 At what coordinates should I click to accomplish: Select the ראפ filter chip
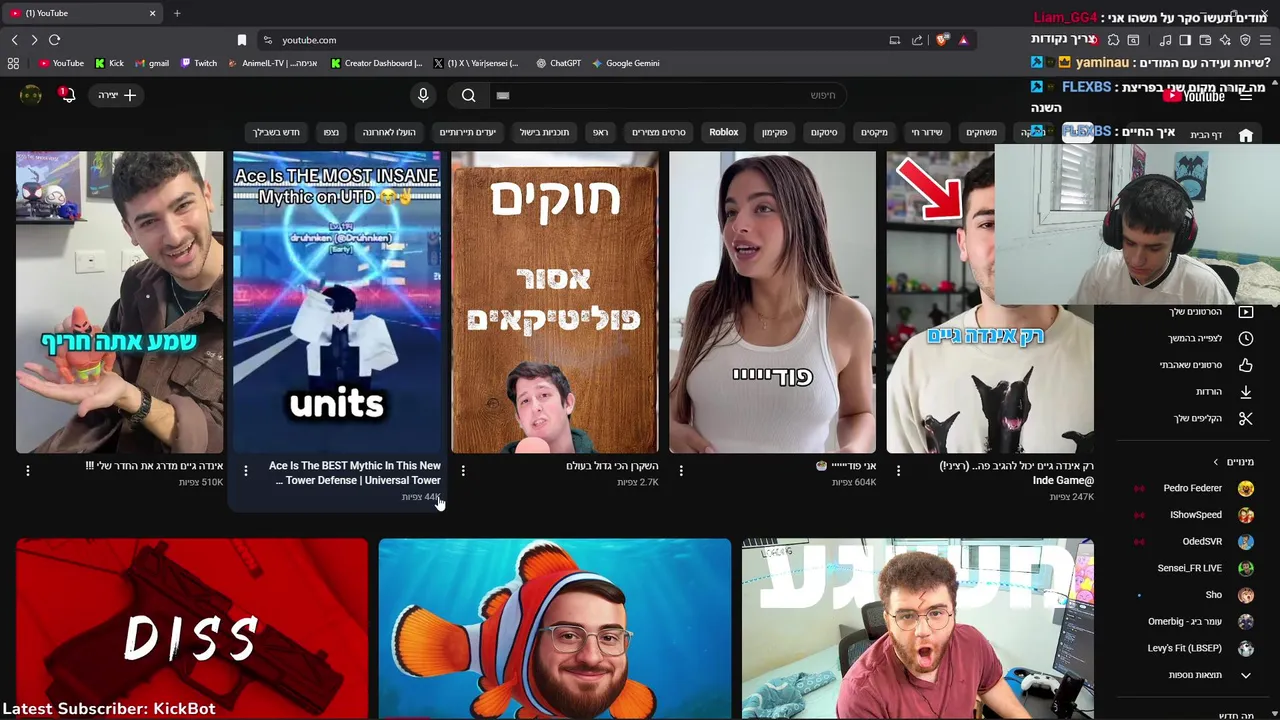(x=600, y=132)
